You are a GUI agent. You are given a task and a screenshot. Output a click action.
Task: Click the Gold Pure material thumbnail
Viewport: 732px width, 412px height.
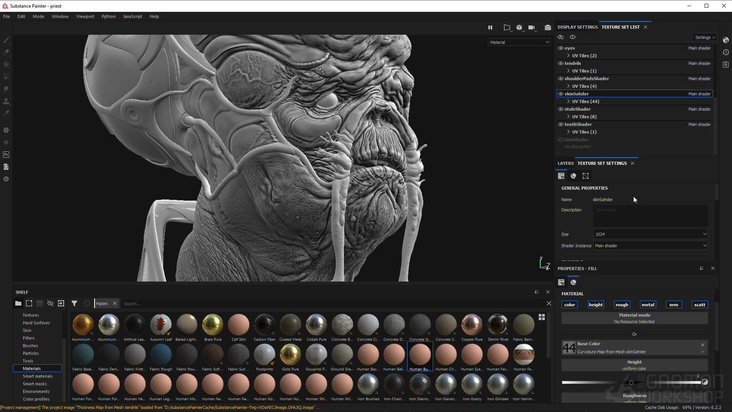tap(290, 355)
